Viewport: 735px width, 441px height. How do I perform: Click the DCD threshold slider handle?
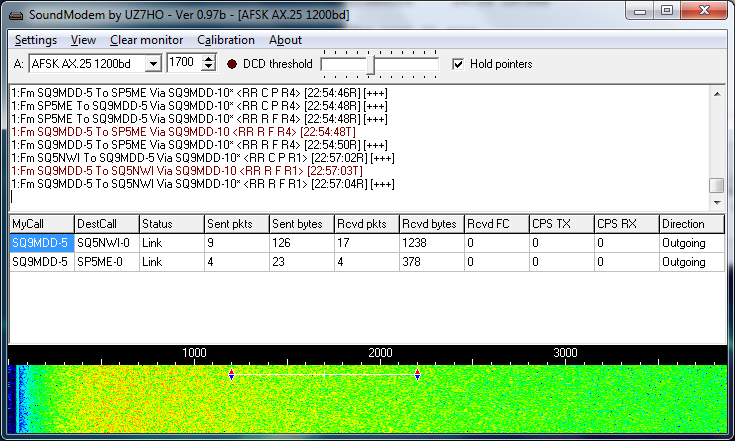point(371,65)
